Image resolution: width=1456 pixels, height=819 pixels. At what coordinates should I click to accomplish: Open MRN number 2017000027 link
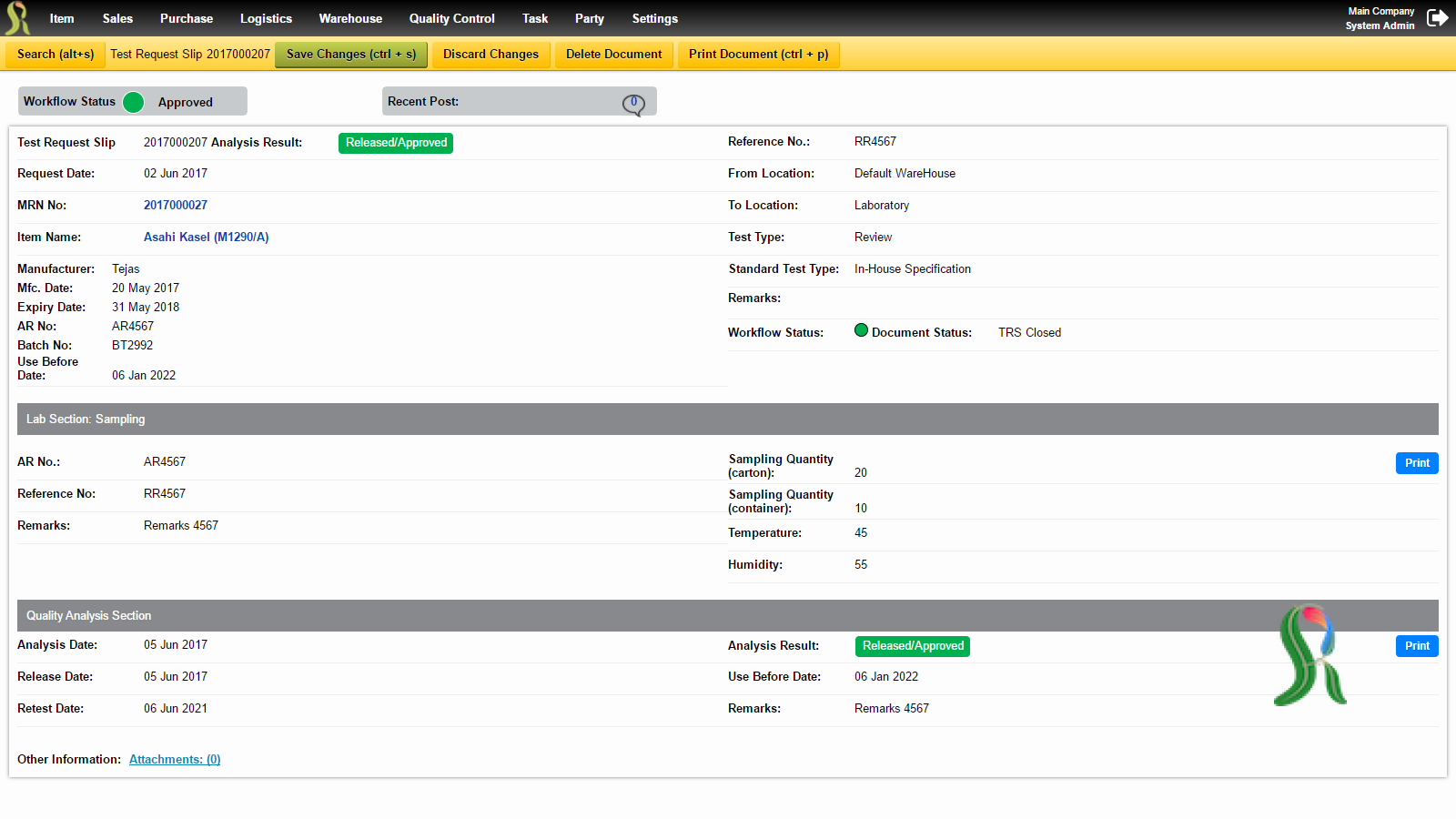point(176,206)
